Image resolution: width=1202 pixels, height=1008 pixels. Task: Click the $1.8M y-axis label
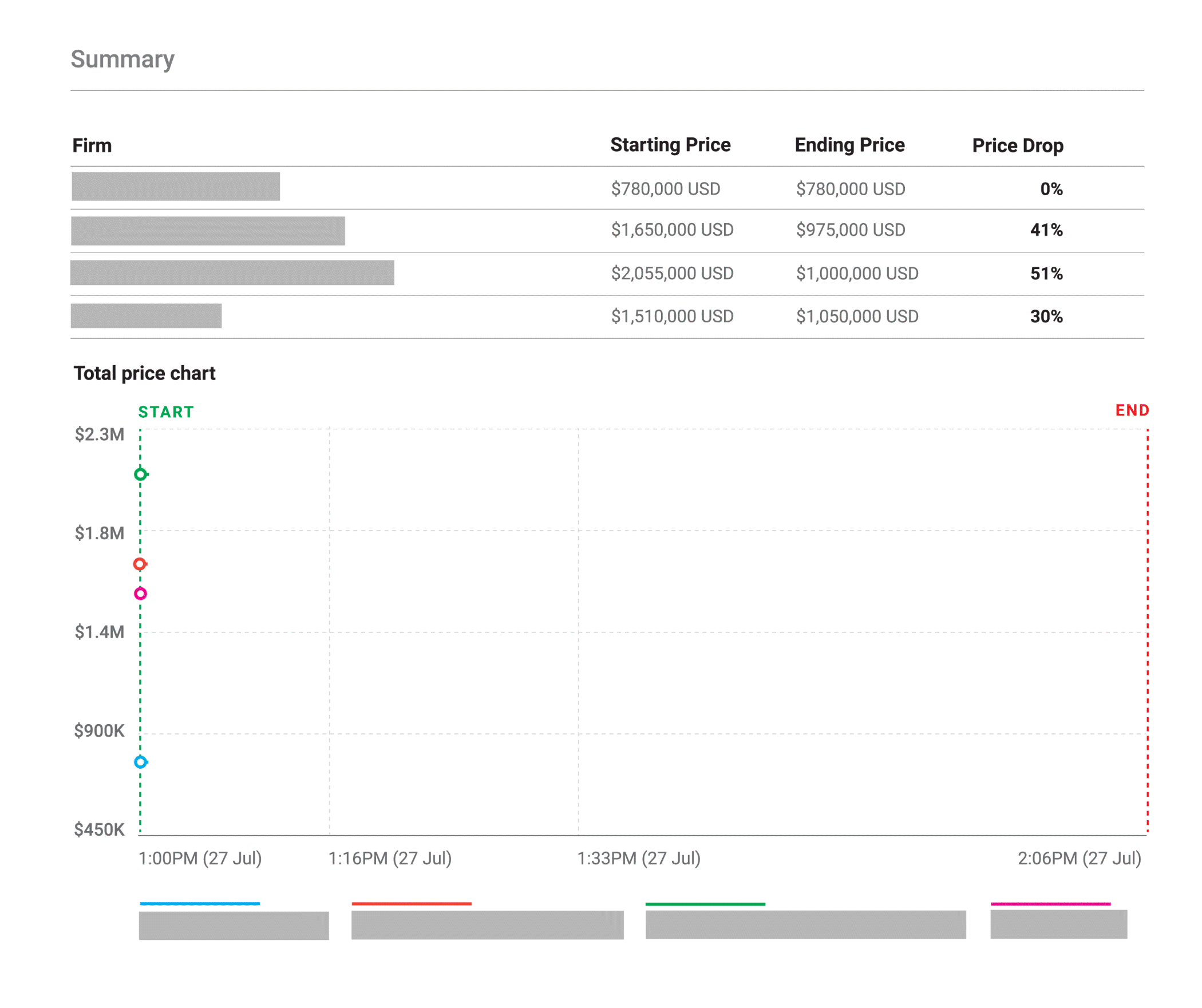pyautogui.click(x=100, y=534)
